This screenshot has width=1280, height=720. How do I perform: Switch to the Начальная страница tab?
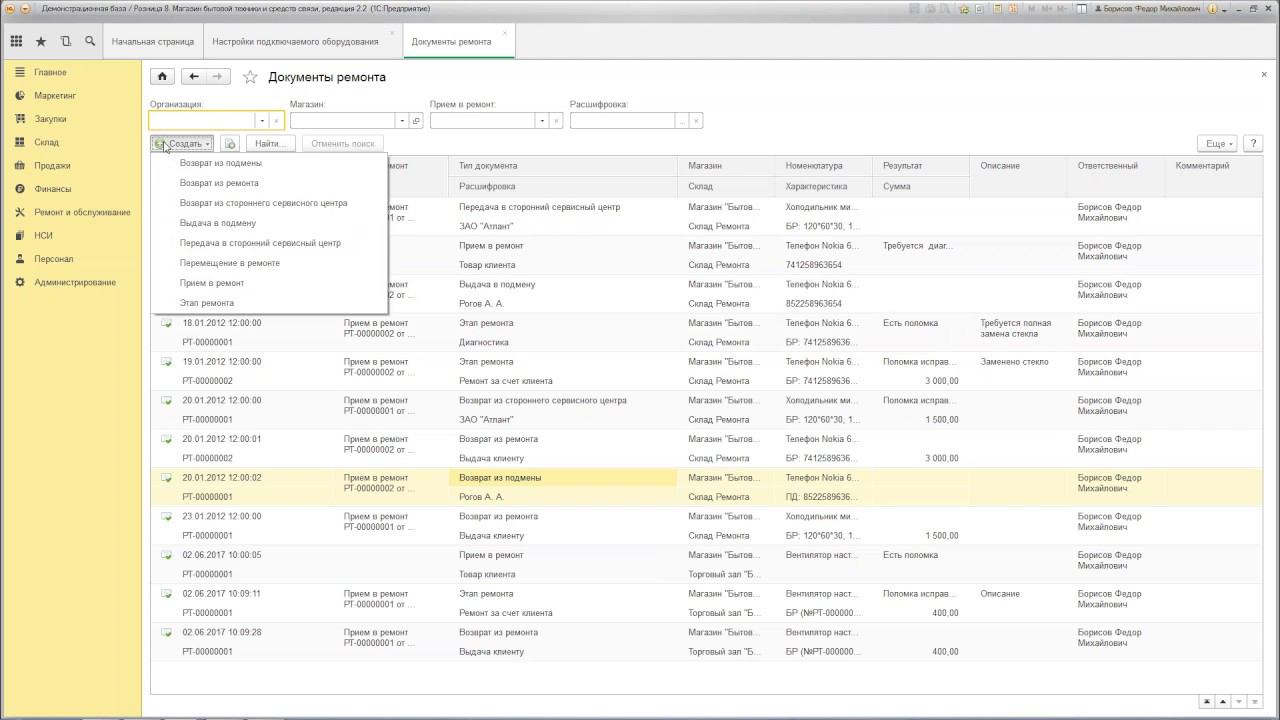[153, 42]
